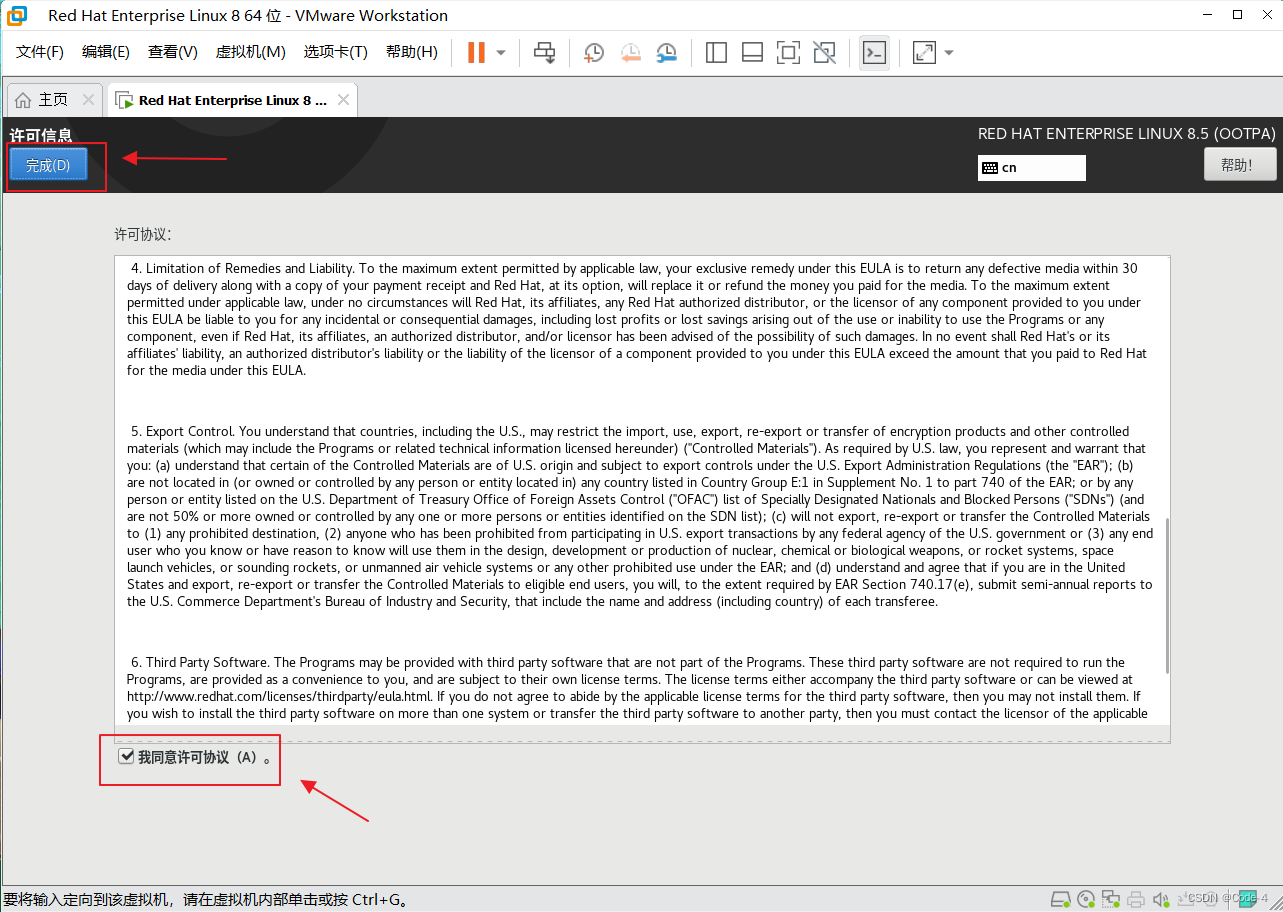The width and height of the screenshot is (1283, 912).
Task: Click the sound card status icon
Action: (x=1160, y=898)
